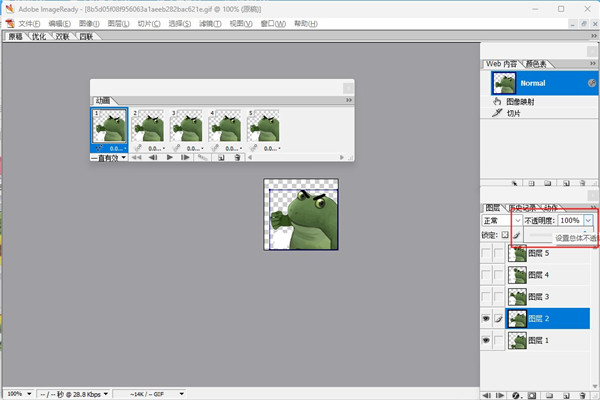Viewport: 600px width, 400px height.
Task: Duplicate the current animation frame
Action: pos(220,157)
